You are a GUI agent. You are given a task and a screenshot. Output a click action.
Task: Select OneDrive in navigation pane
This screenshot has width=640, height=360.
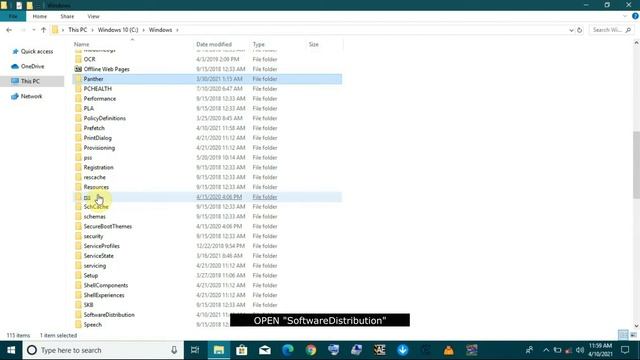[28, 66]
